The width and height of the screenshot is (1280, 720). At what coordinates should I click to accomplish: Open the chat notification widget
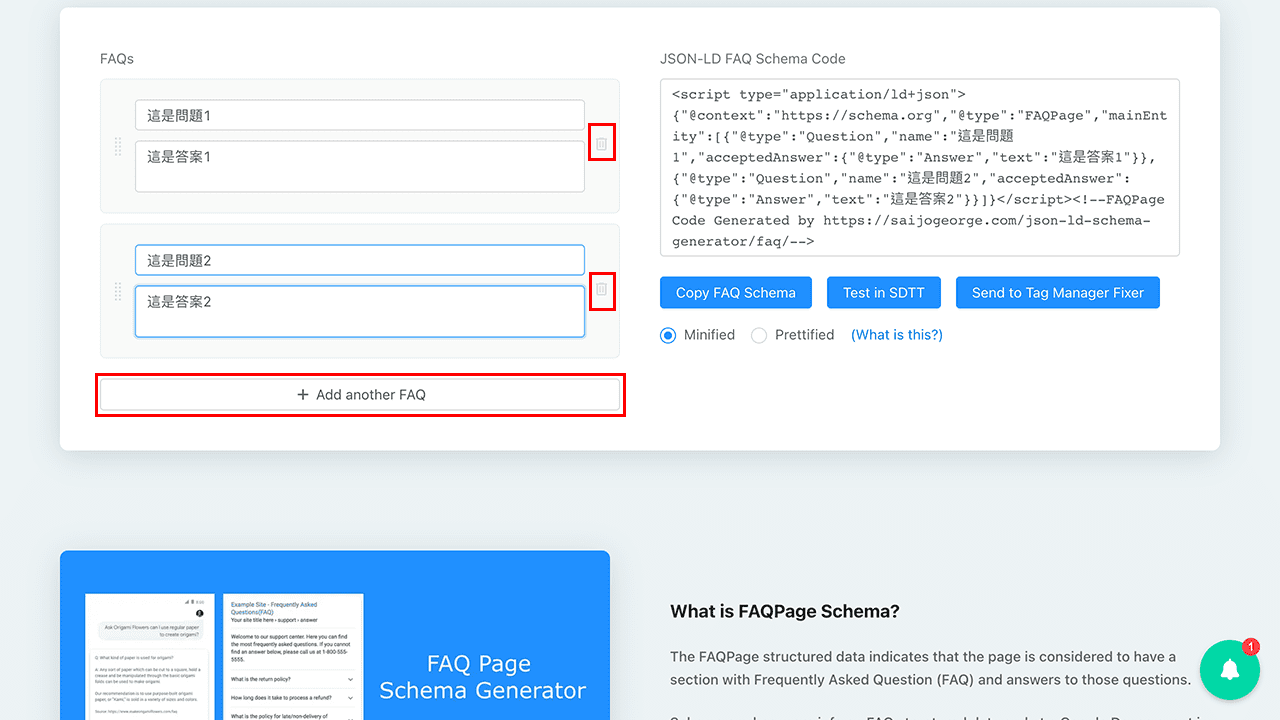point(1229,670)
